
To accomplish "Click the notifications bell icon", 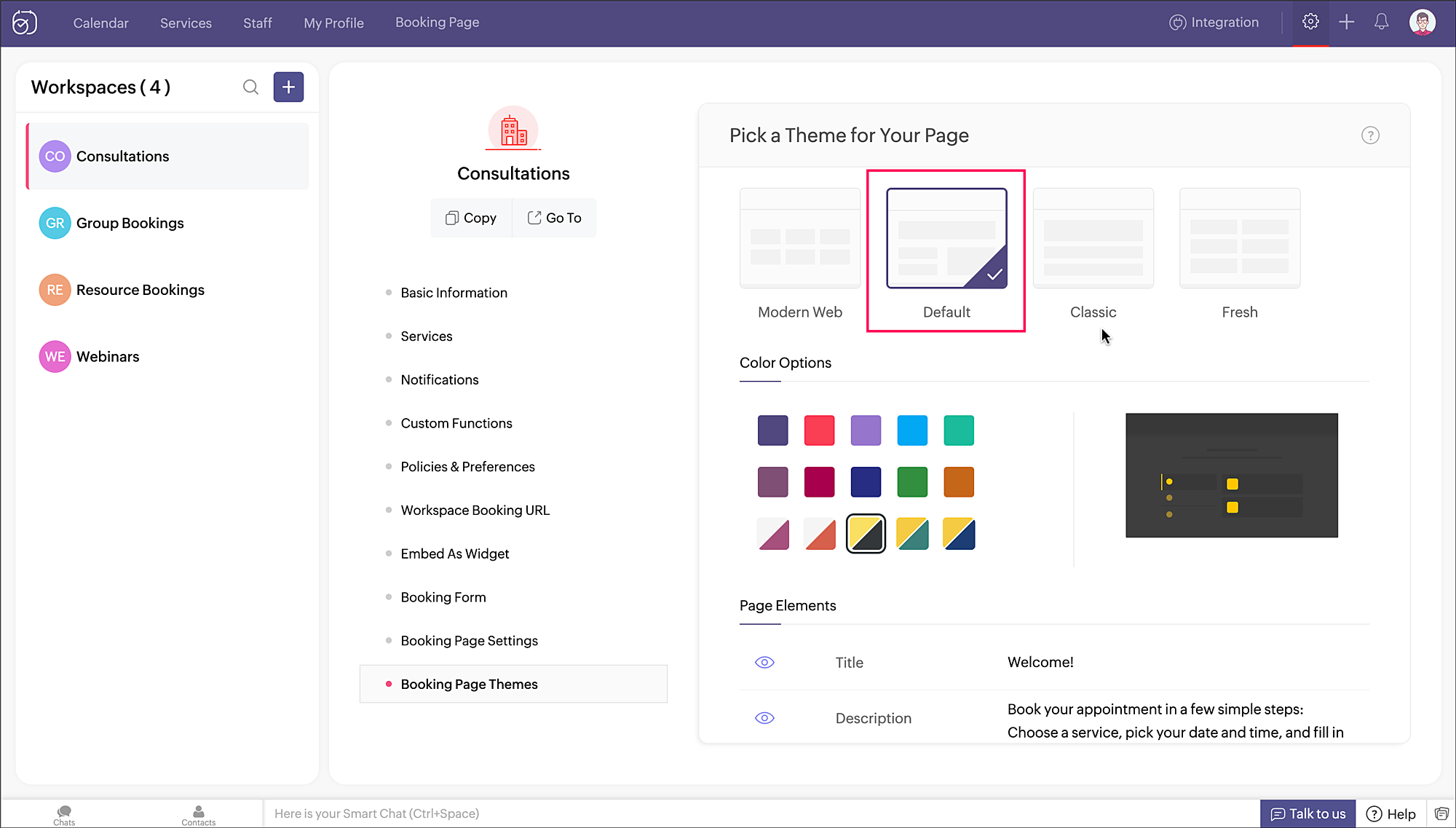I will pos(1381,22).
